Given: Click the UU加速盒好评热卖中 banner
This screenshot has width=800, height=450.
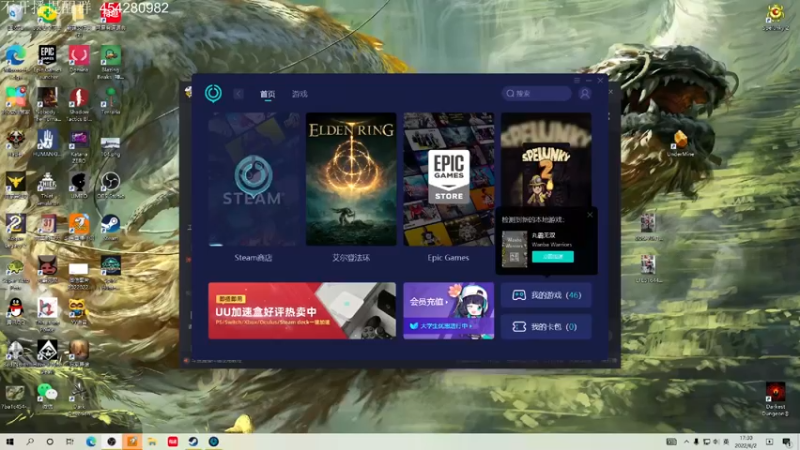Looking at the screenshot, I should click(302, 311).
